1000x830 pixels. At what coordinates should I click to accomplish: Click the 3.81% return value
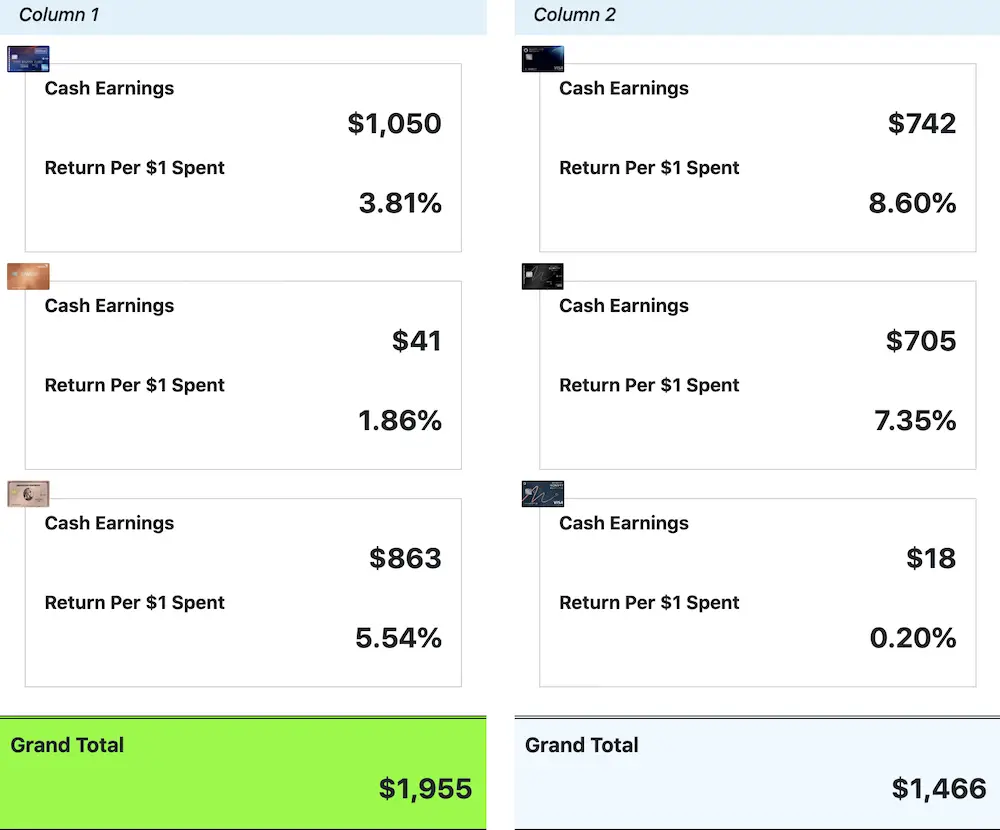400,203
